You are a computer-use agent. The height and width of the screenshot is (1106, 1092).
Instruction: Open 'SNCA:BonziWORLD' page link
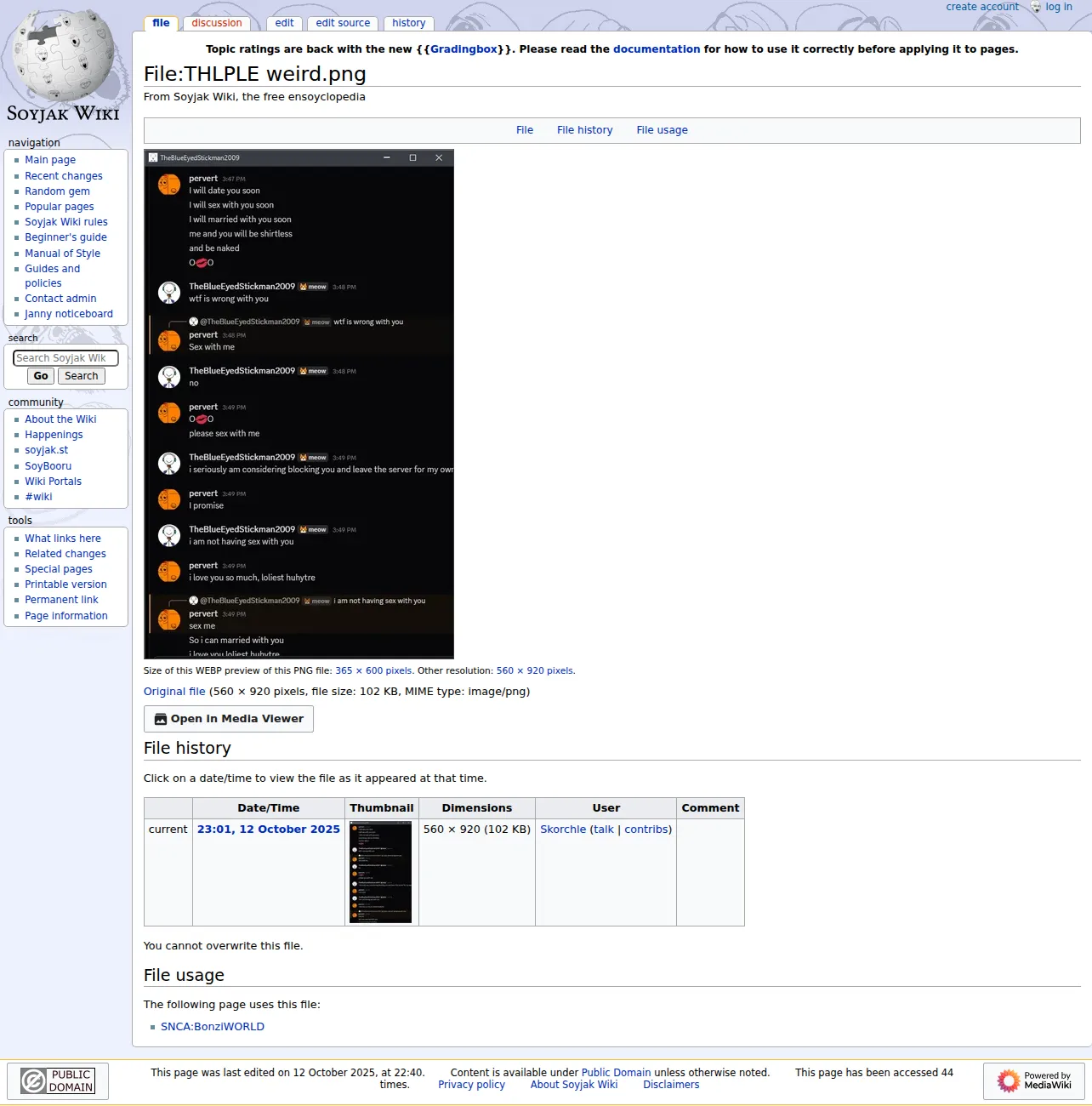(213, 1027)
